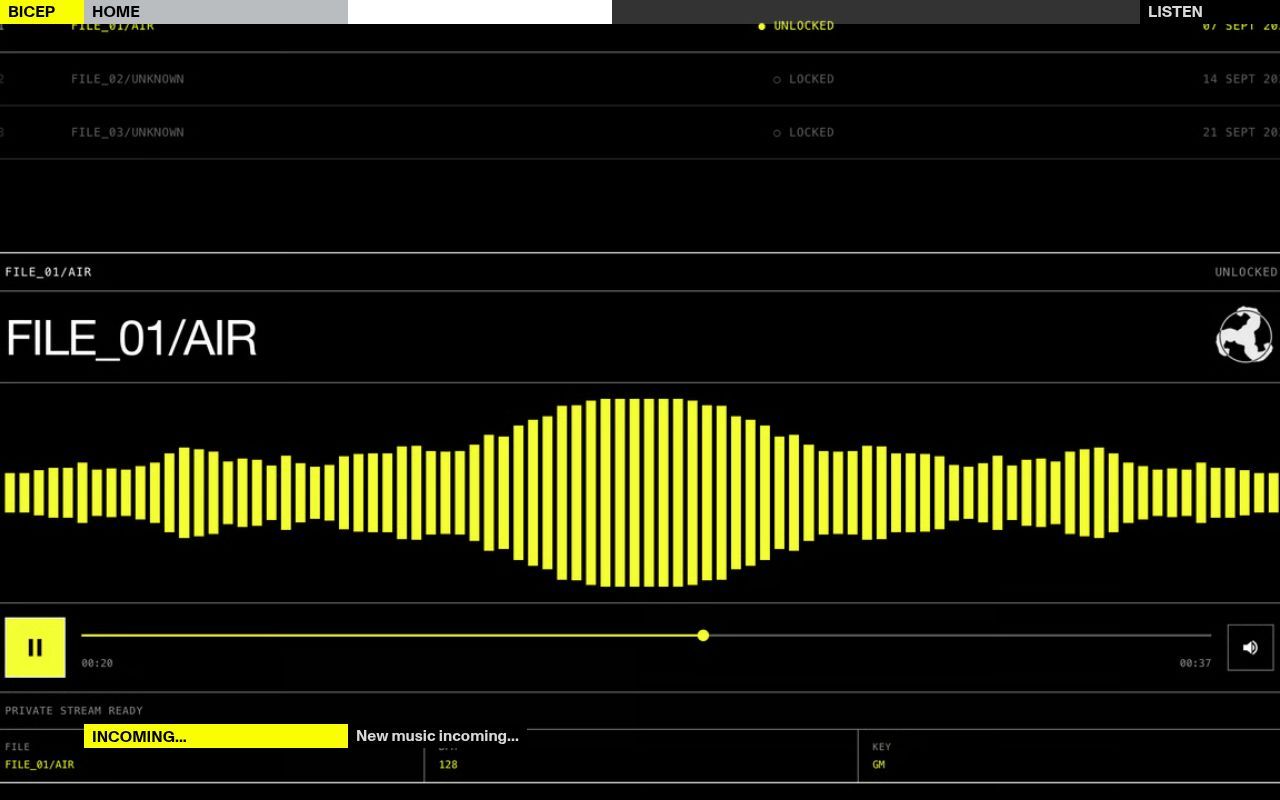1280x800 pixels.
Task: Click the 'New music incoming...' message
Action: tap(437, 736)
